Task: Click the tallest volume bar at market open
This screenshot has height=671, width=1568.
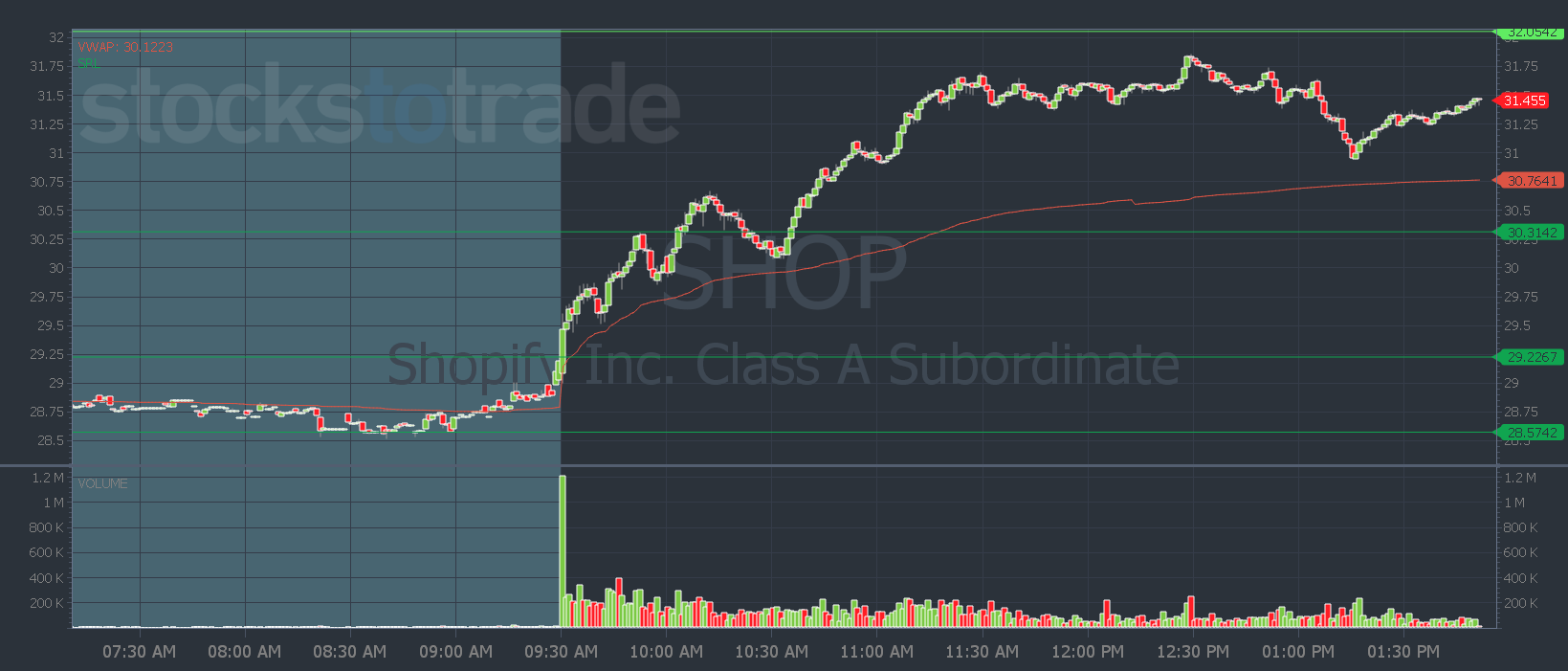Action: coord(563,550)
